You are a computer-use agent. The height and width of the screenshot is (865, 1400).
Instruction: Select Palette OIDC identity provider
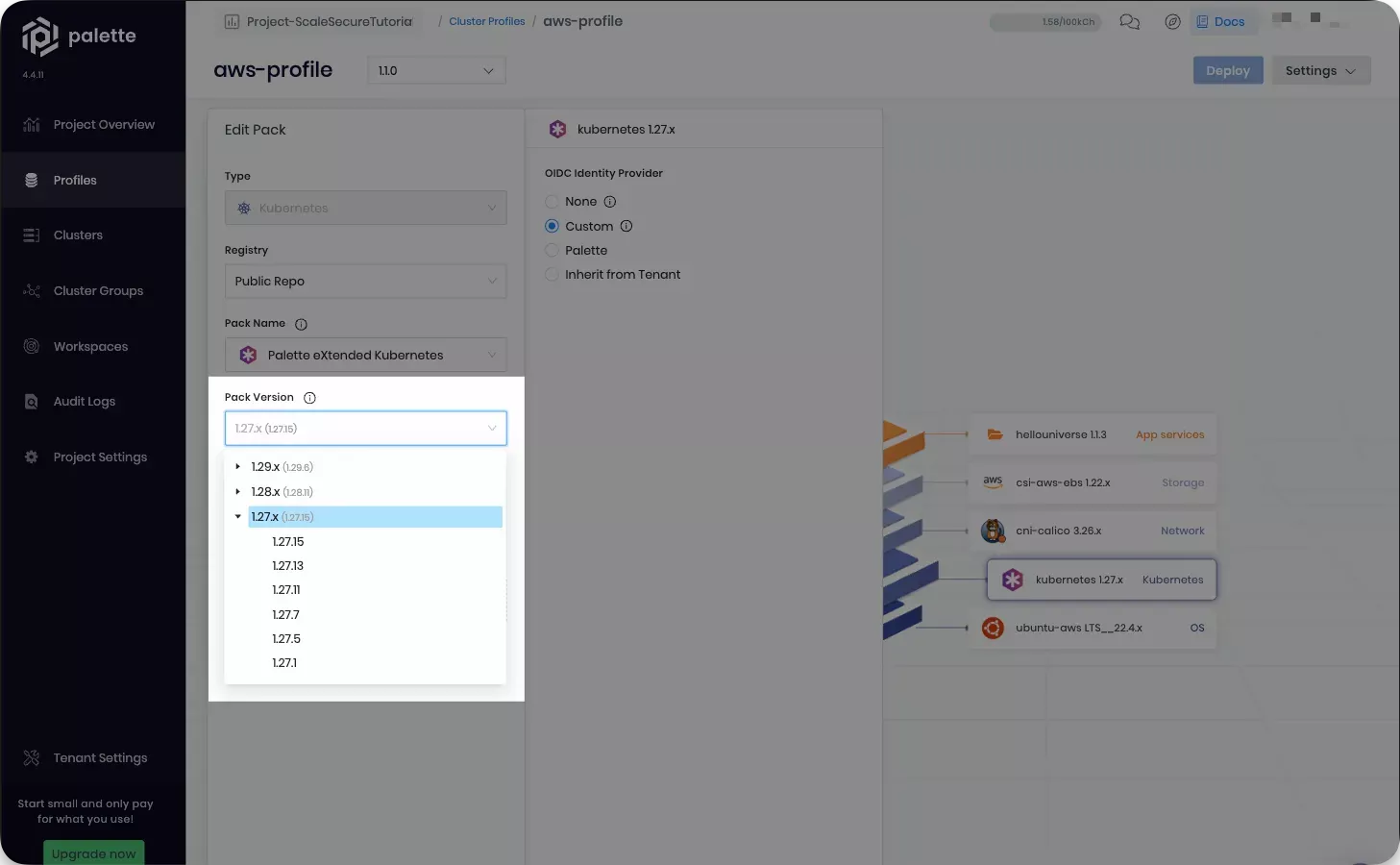(552, 251)
